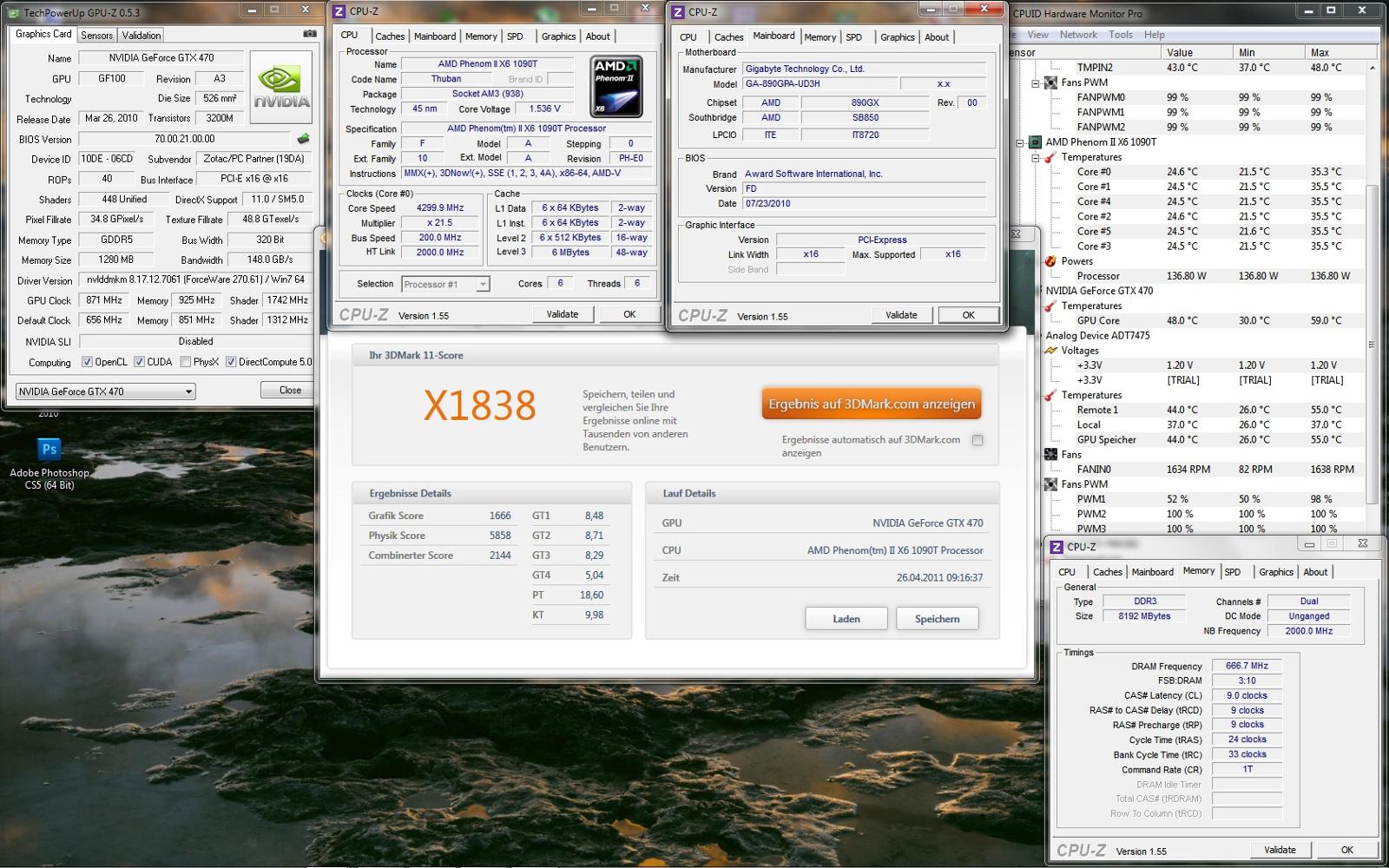
Task: Open Caches tab in CPU-Z processor window
Action: pos(390,36)
